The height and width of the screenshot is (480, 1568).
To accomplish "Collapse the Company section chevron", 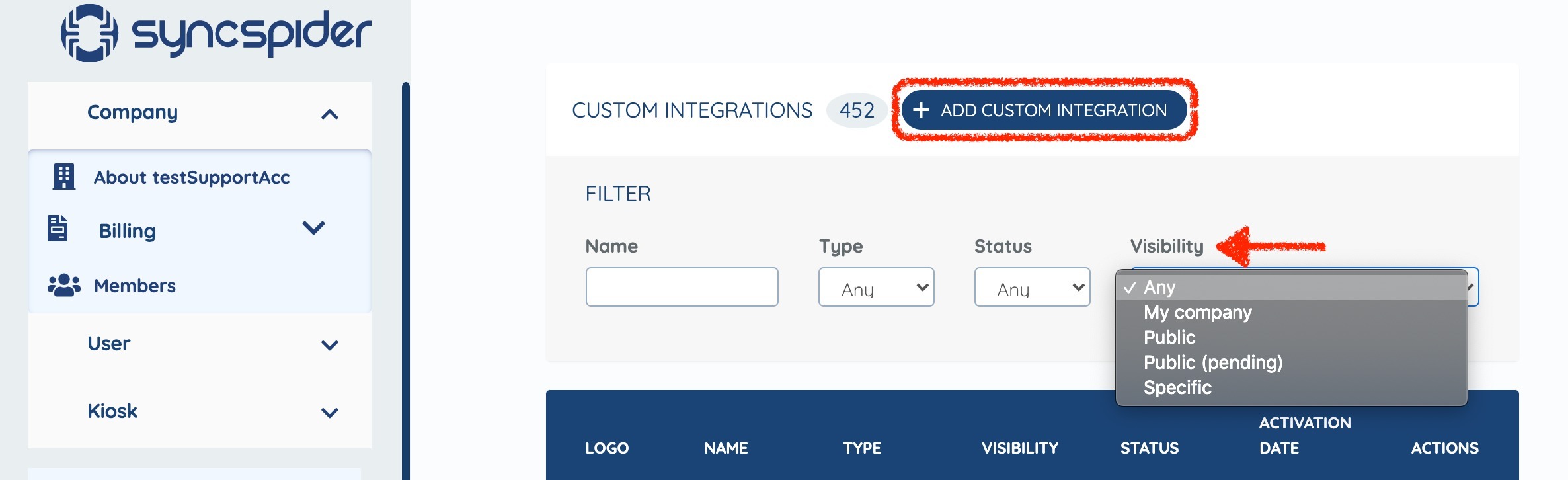I will (x=329, y=114).
